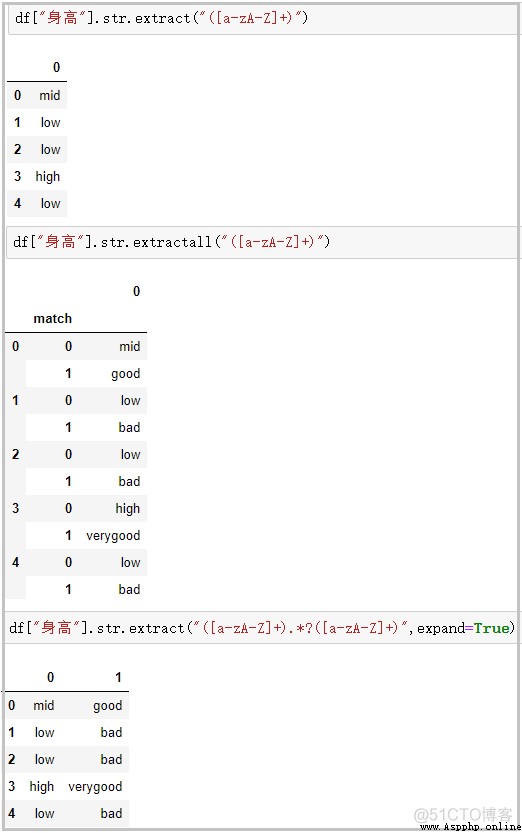
Task: Select the 'good' cell in last table
Action: tap(108, 706)
